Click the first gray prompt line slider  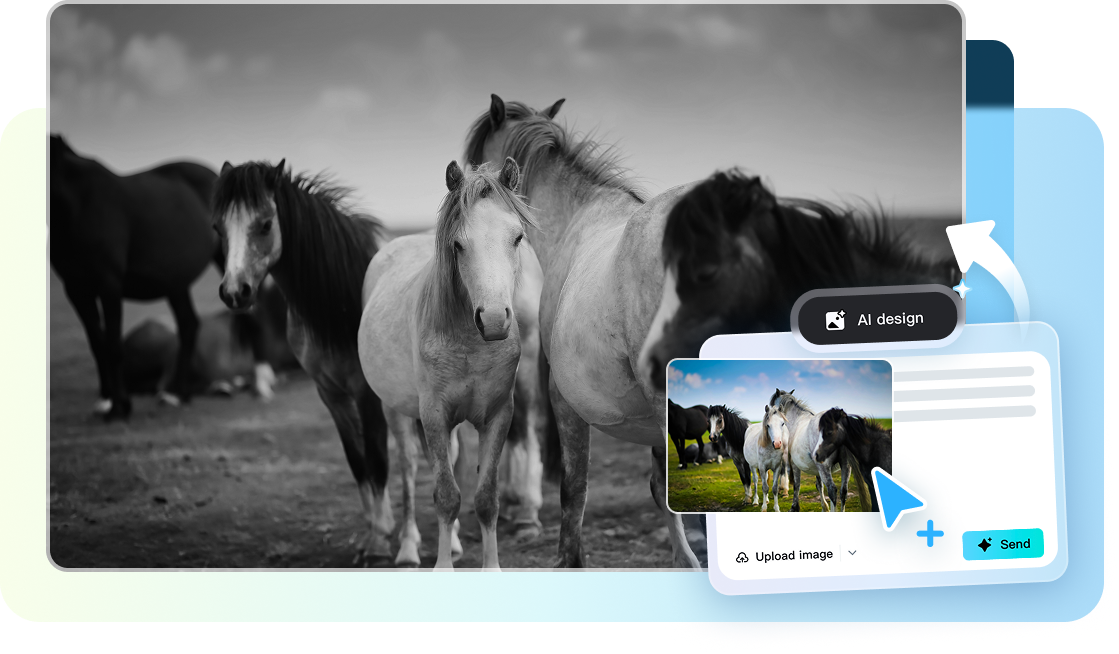click(965, 372)
